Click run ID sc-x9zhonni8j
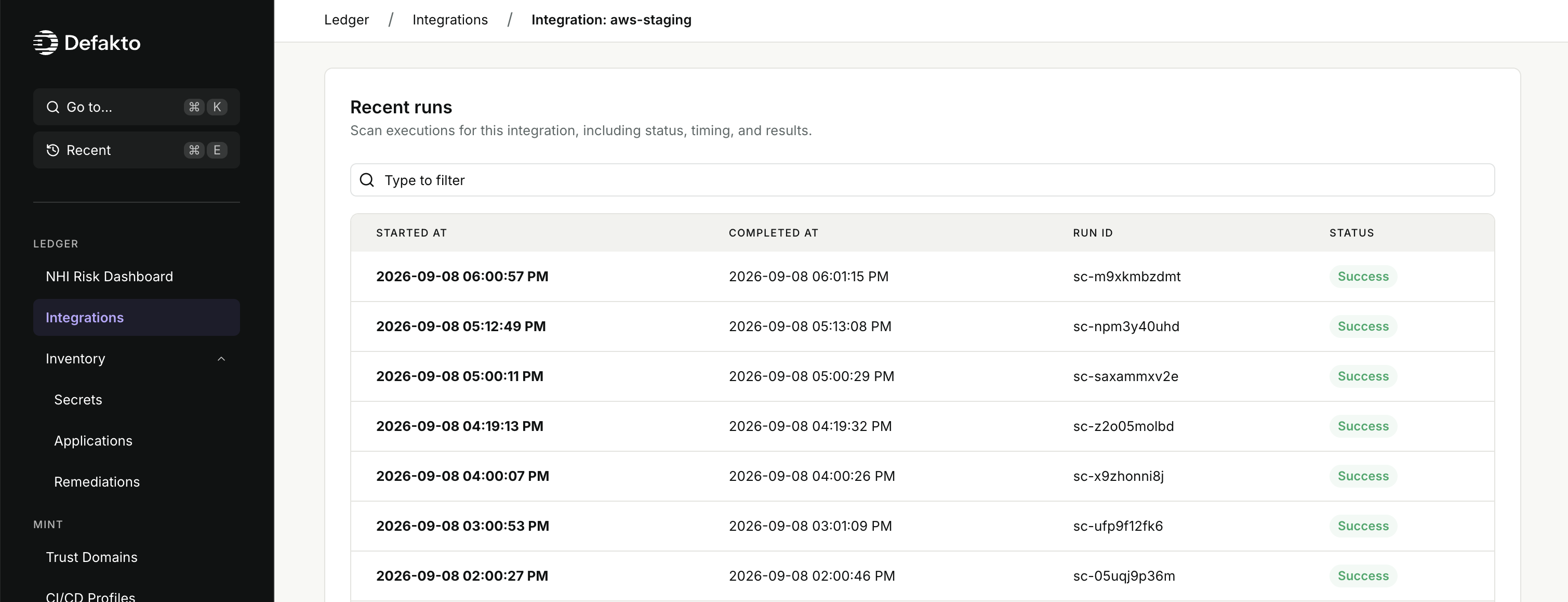The image size is (1568, 602). tap(1118, 477)
